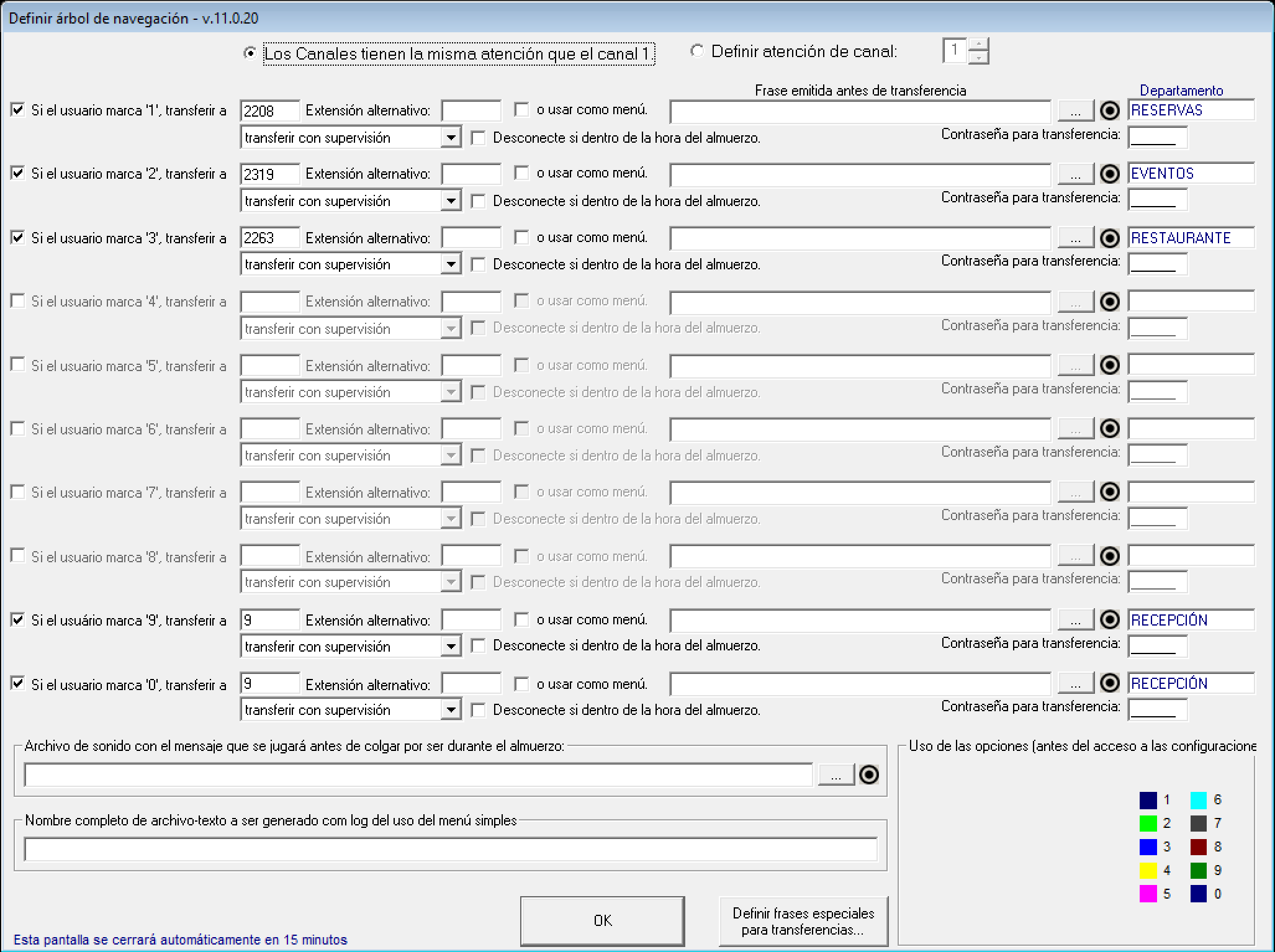Click the play-sound icon beside RESTAURANTE
The width and height of the screenshot is (1275, 952).
pyautogui.click(x=1109, y=238)
